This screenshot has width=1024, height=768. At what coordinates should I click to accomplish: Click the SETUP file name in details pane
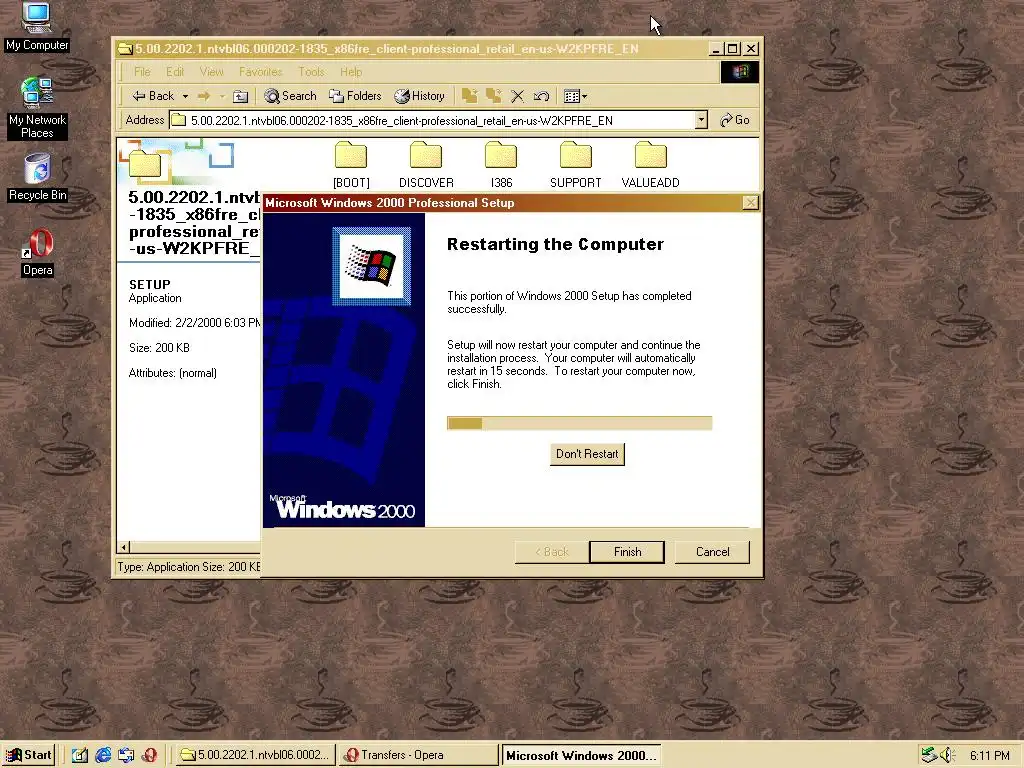[150, 284]
